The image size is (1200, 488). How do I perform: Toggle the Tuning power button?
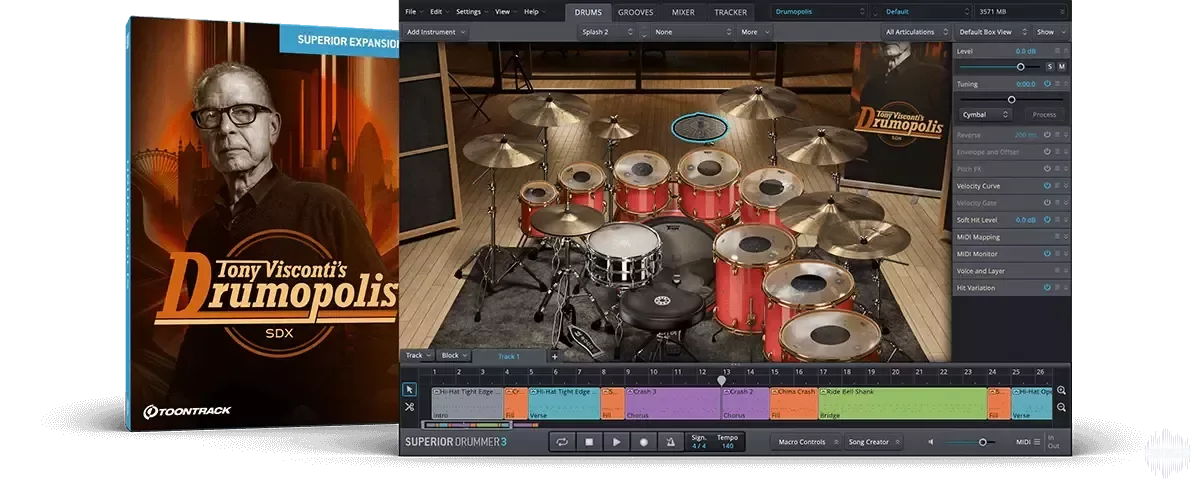1047,84
